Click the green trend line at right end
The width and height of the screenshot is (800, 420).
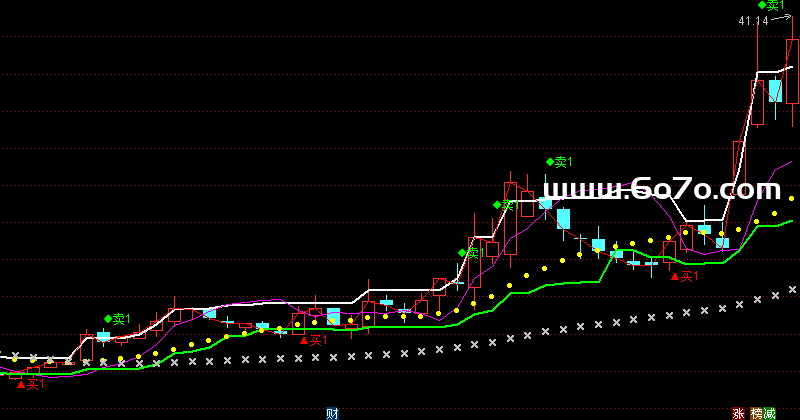[790, 222]
